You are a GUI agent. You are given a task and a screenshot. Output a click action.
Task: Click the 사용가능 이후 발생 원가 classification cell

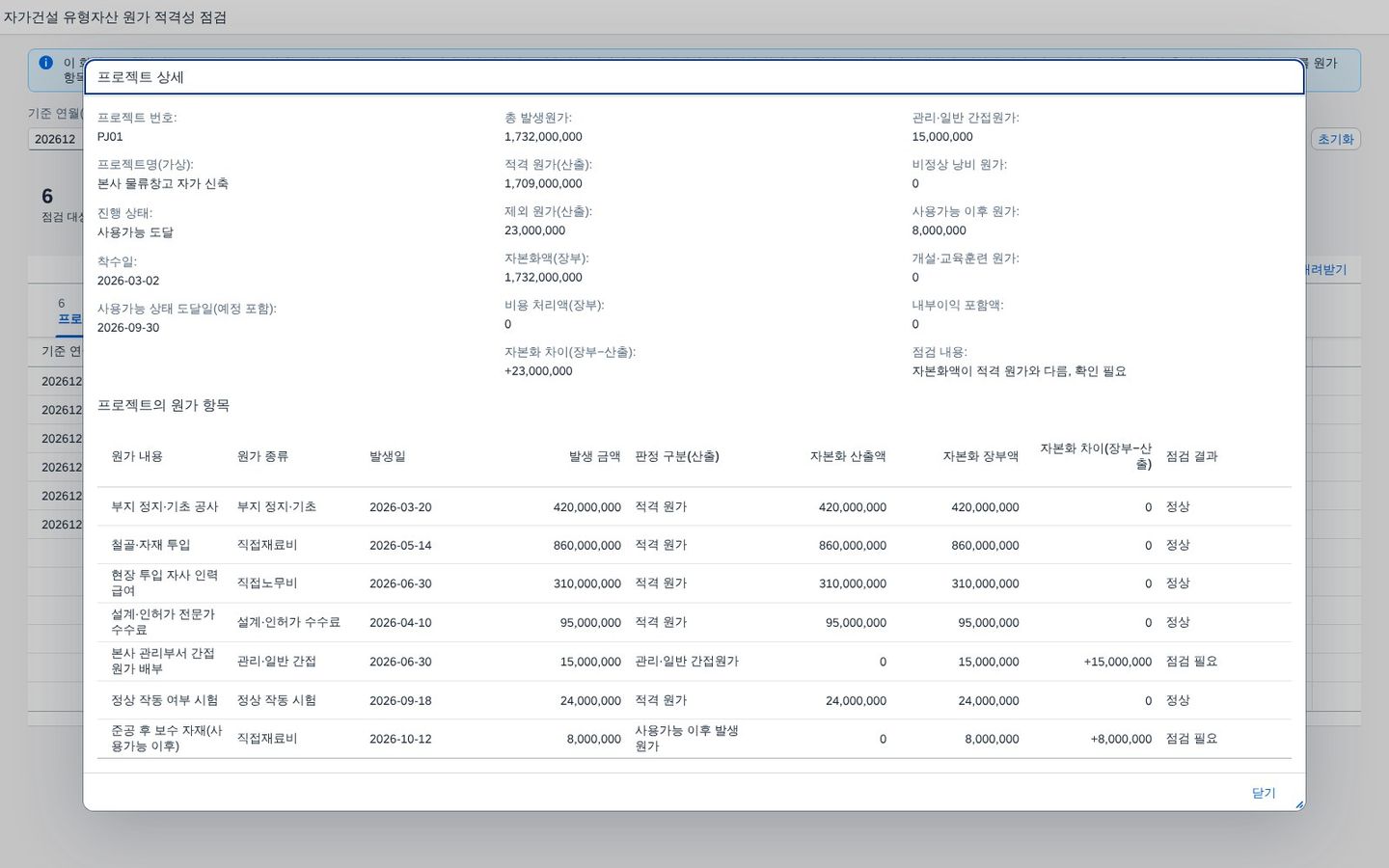point(687,739)
